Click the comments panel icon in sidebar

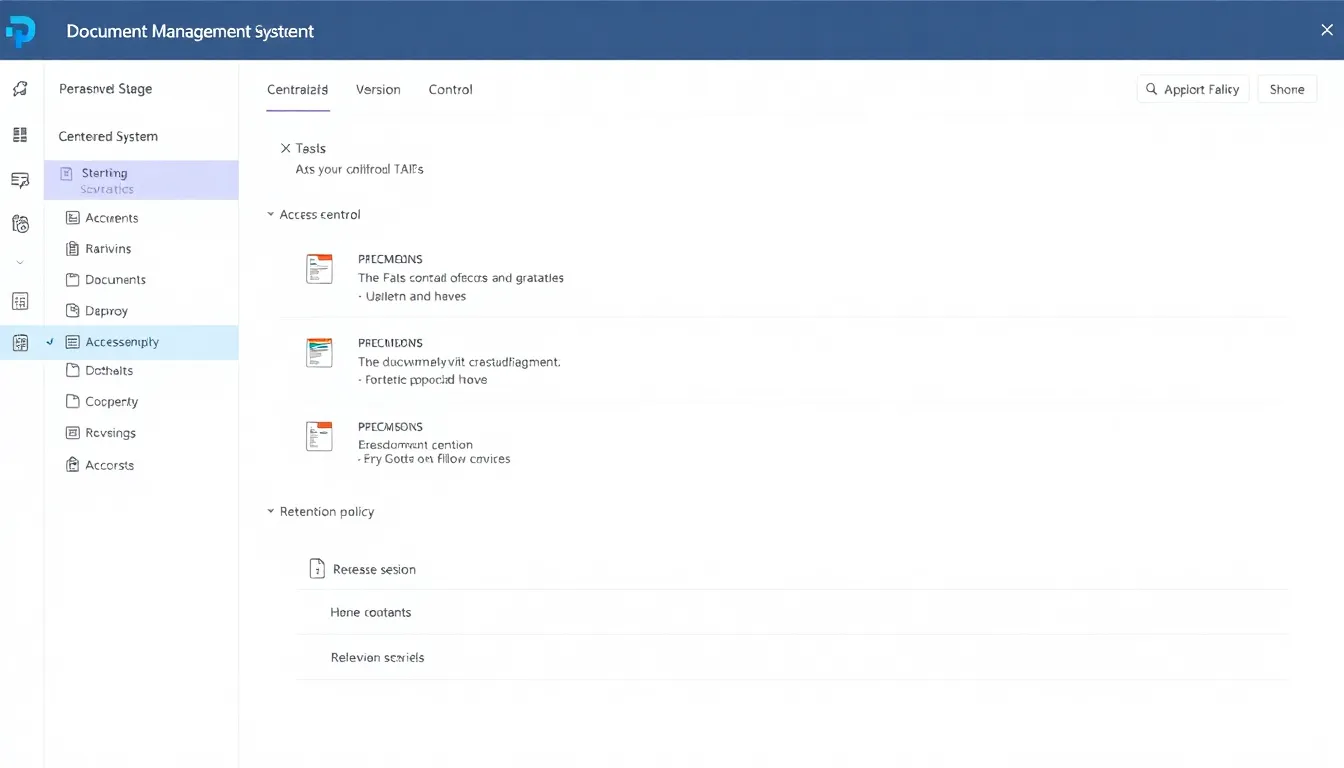20,180
